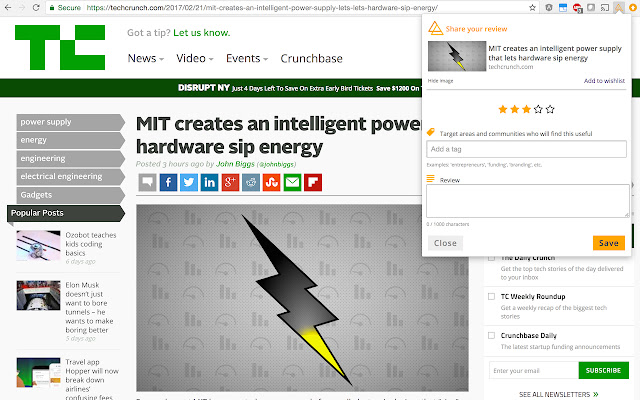This screenshot has width=640, height=400.
Task: Save the review
Action: [609, 243]
